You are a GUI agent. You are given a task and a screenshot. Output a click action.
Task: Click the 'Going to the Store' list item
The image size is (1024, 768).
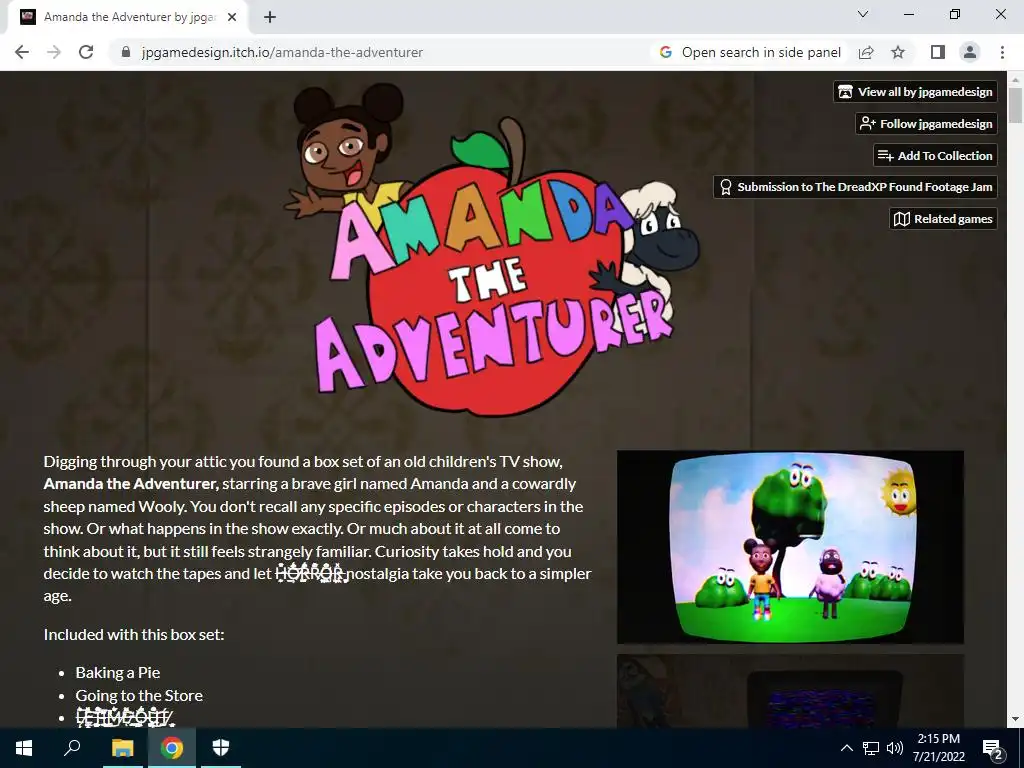click(139, 696)
